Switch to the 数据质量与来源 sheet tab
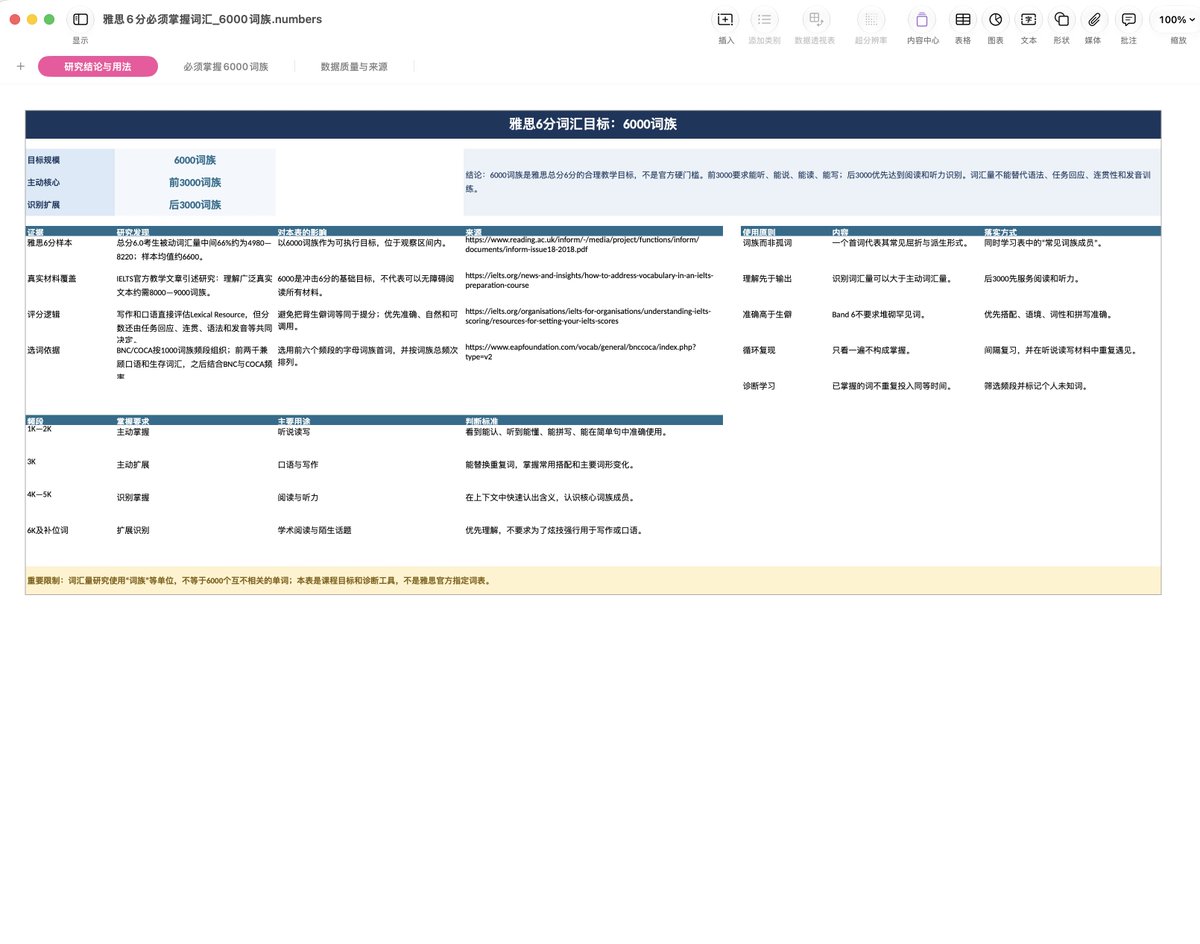 coord(354,66)
